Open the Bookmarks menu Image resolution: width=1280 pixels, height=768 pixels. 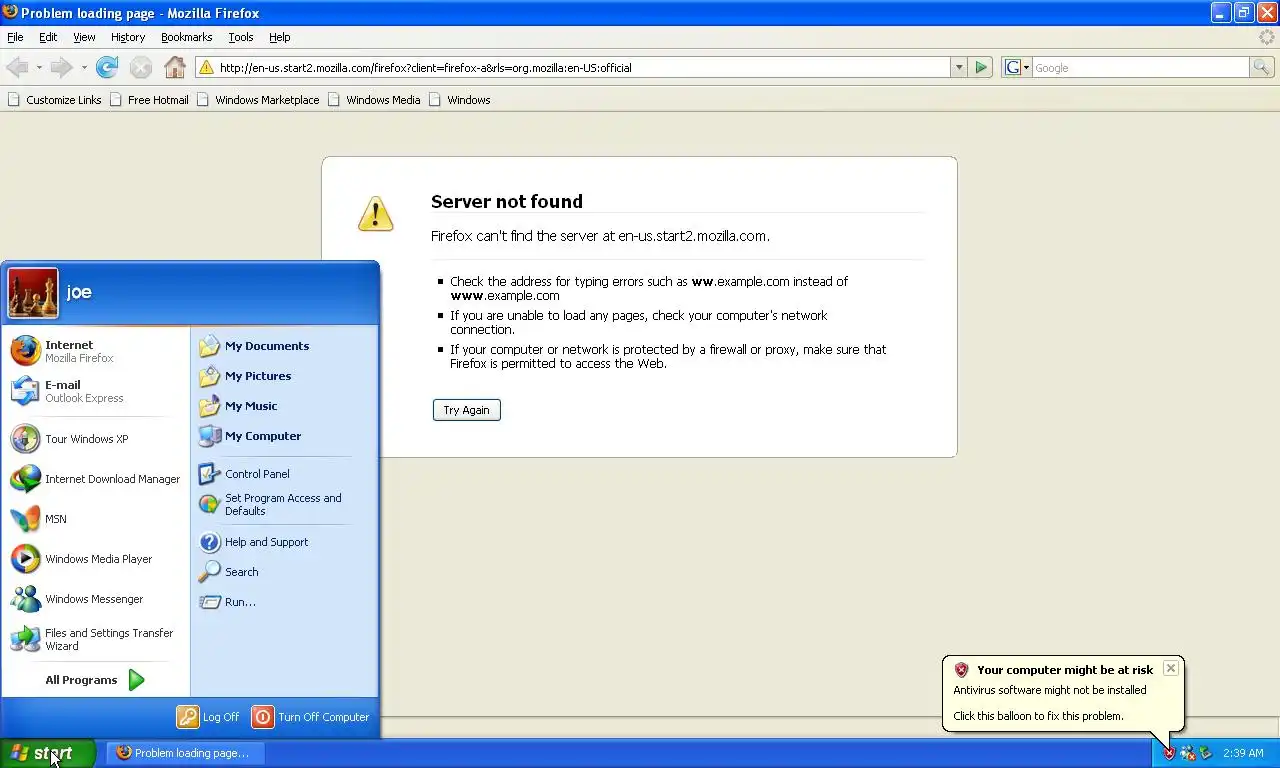click(x=186, y=37)
